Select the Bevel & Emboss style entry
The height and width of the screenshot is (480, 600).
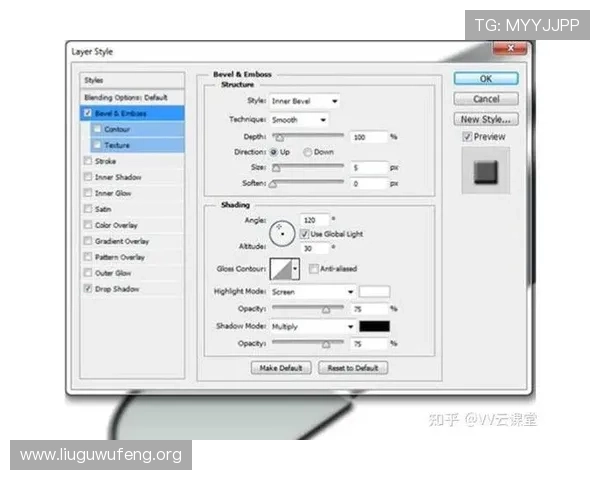click(x=132, y=113)
